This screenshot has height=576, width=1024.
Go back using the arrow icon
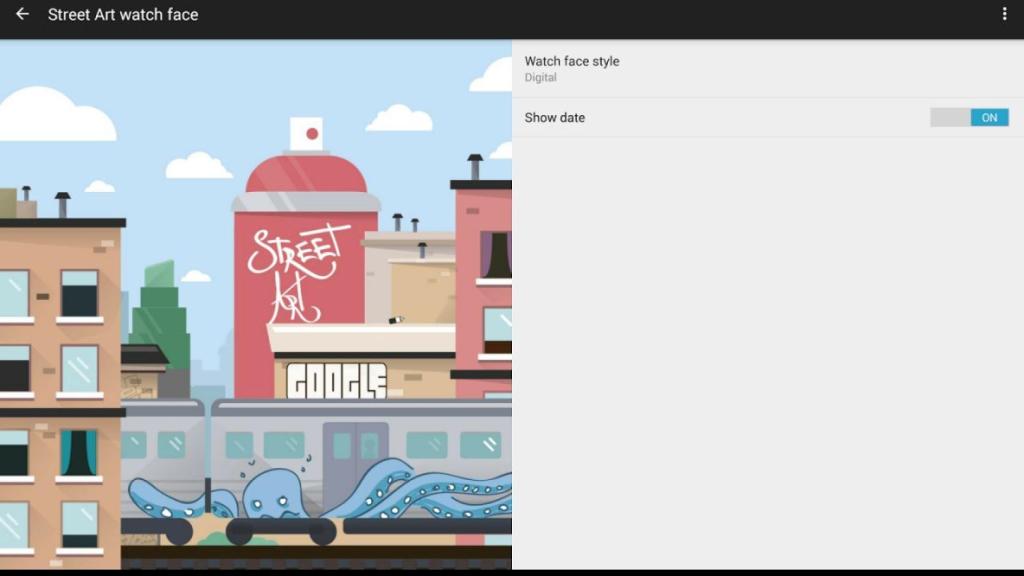point(22,14)
